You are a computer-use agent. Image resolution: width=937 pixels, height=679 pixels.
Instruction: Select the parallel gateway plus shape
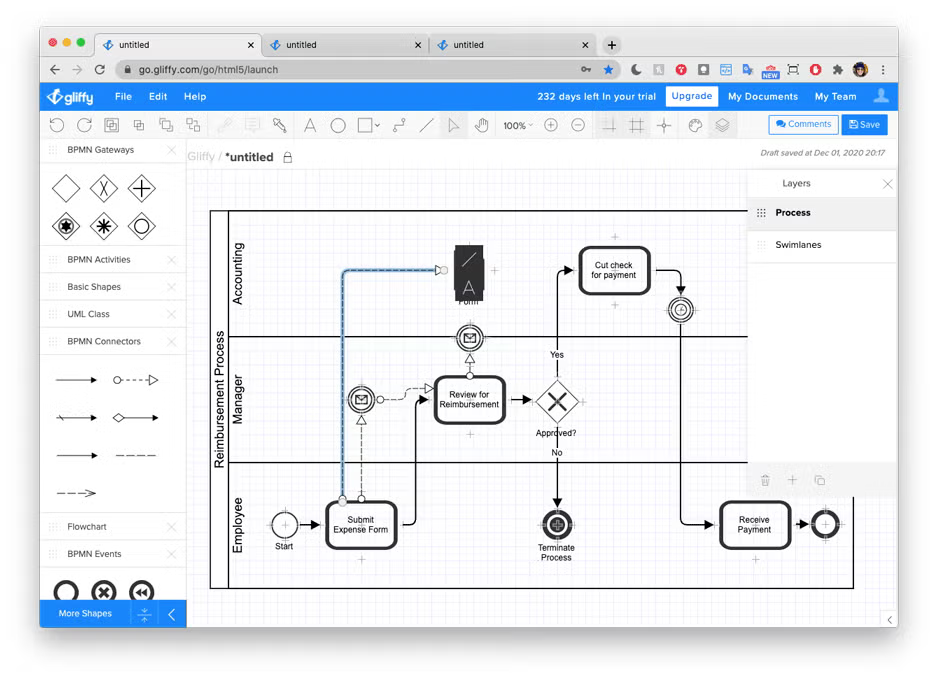click(x=142, y=189)
